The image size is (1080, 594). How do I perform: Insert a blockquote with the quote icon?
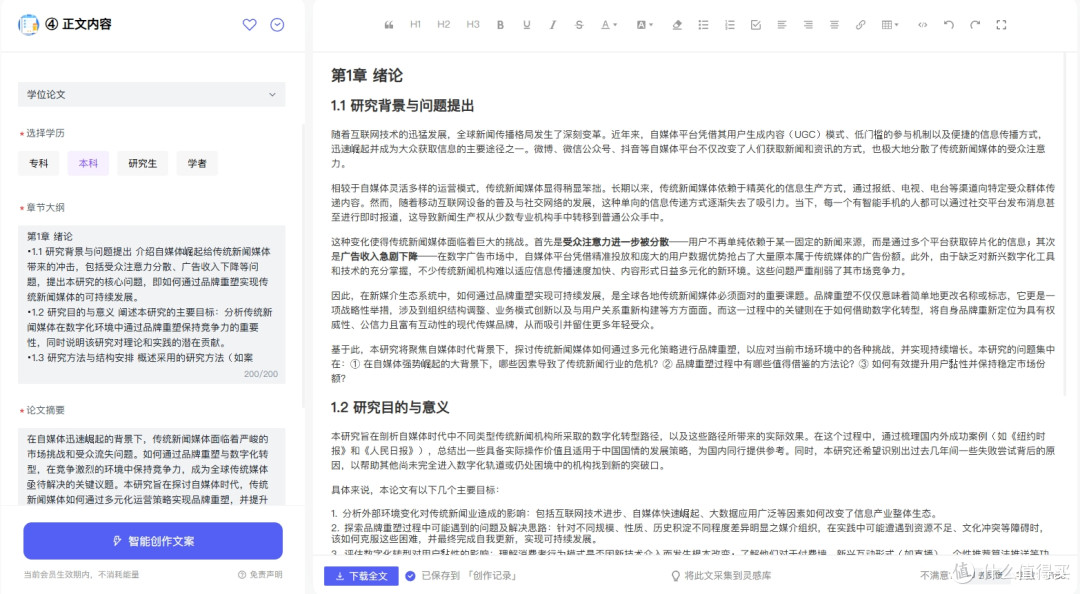(x=389, y=25)
